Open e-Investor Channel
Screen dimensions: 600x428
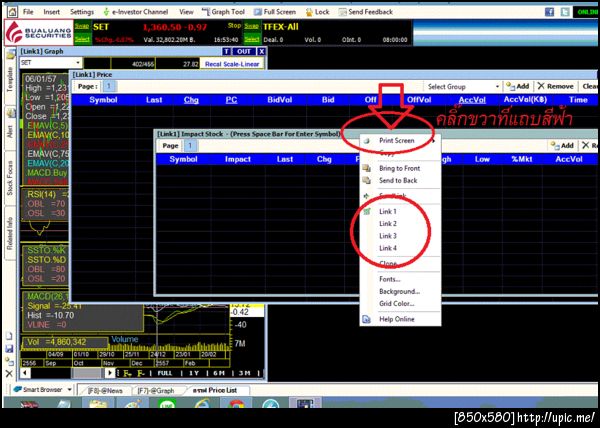point(136,12)
